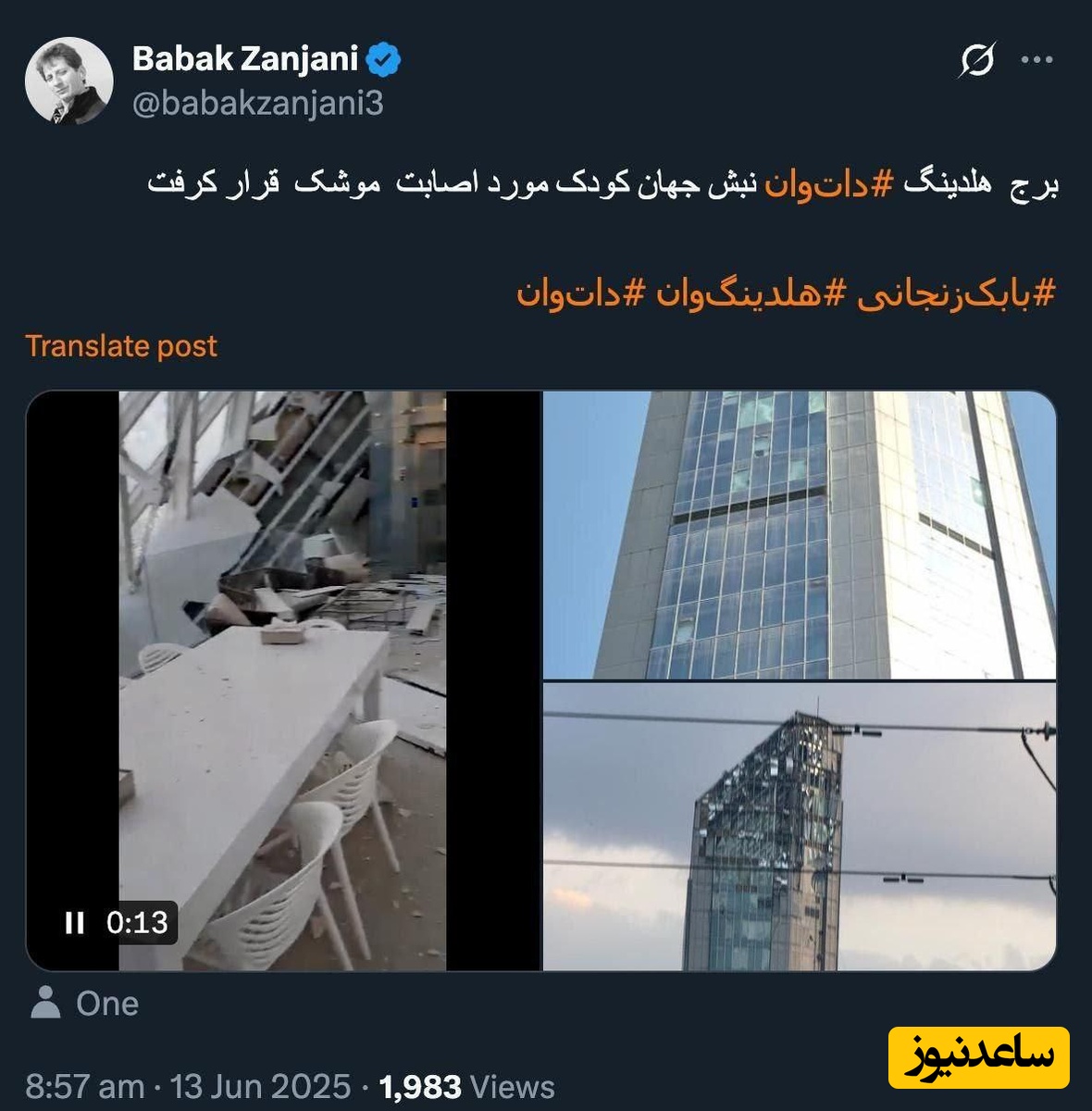
Task: Click the blue verified badge
Action: [x=383, y=60]
